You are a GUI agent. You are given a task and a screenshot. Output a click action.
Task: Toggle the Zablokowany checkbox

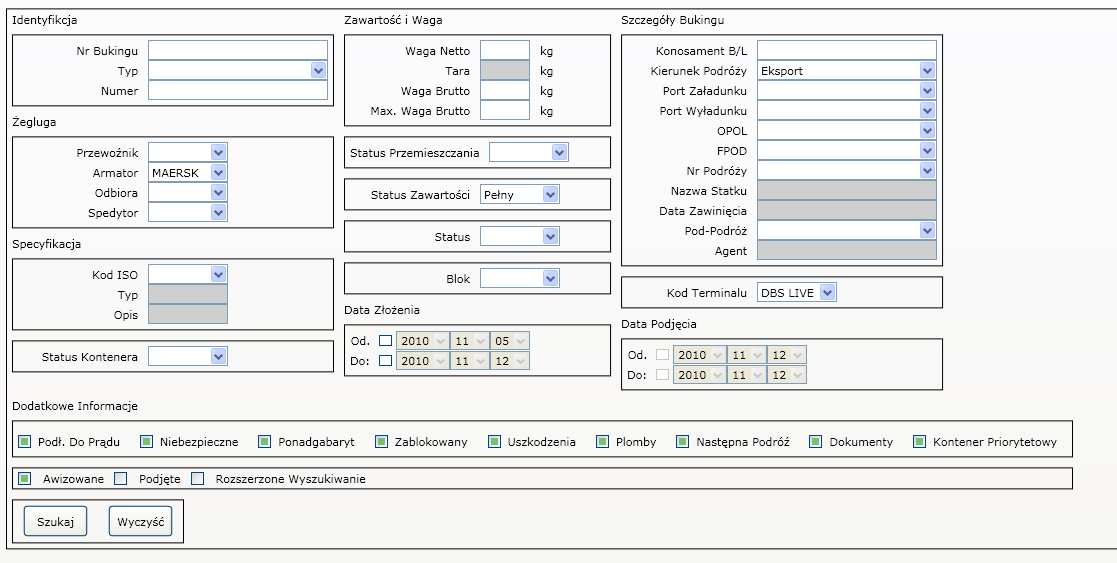pyautogui.click(x=381, y=442)
